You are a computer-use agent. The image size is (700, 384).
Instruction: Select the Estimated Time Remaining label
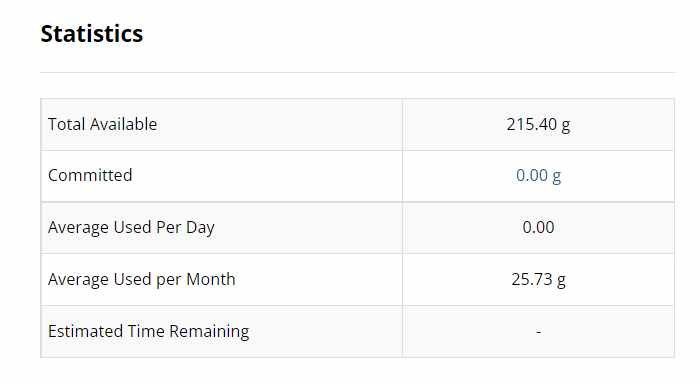coord(148,332)
